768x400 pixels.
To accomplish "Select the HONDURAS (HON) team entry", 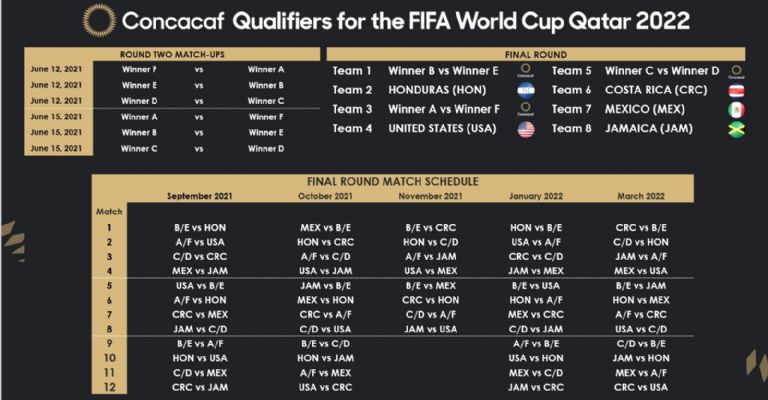I will pyautogui.click(x=437, y=90).
